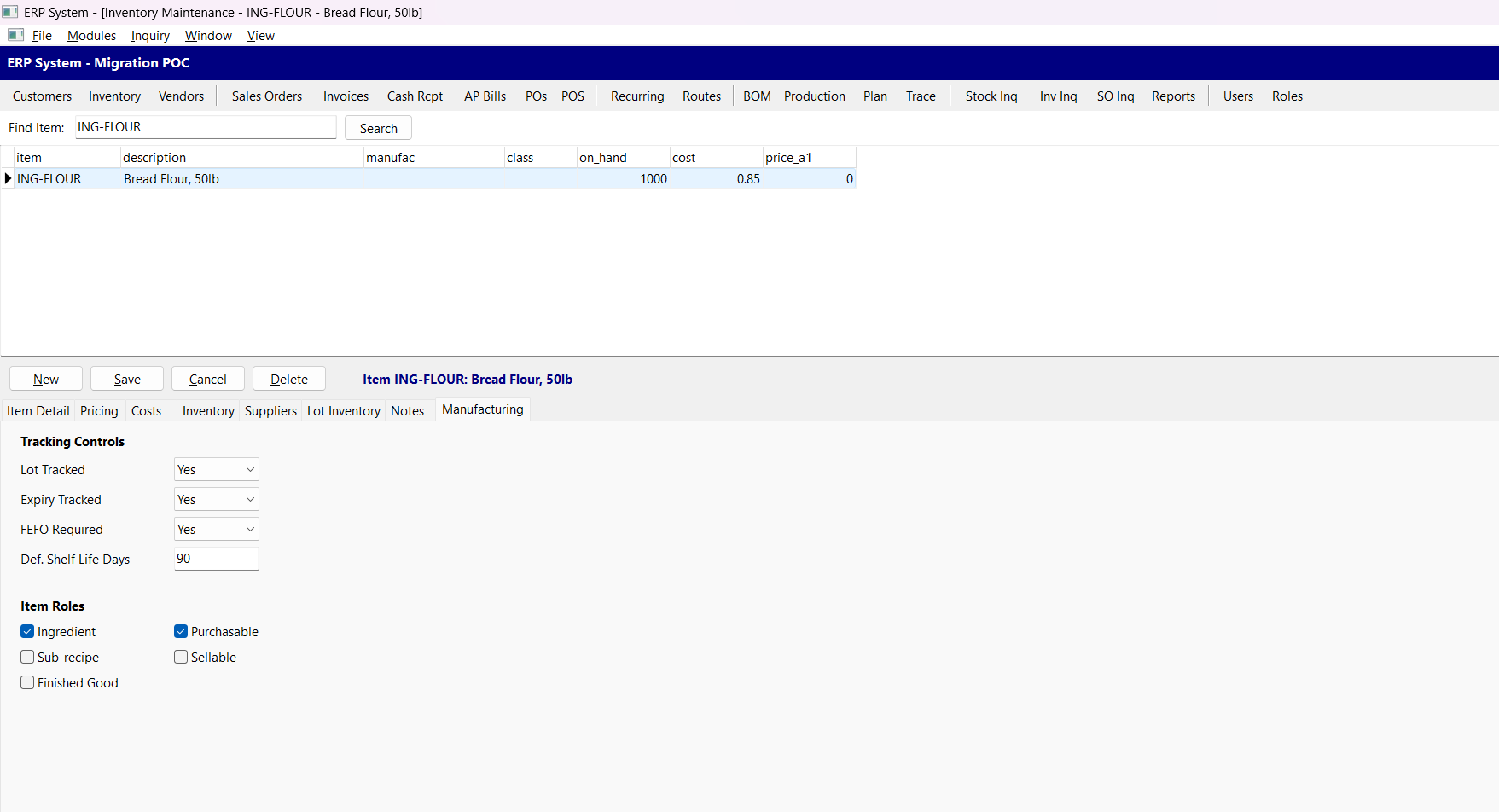This screenshot has width=1499, height=812.
Task: Click the Search button
Action: 378,128
